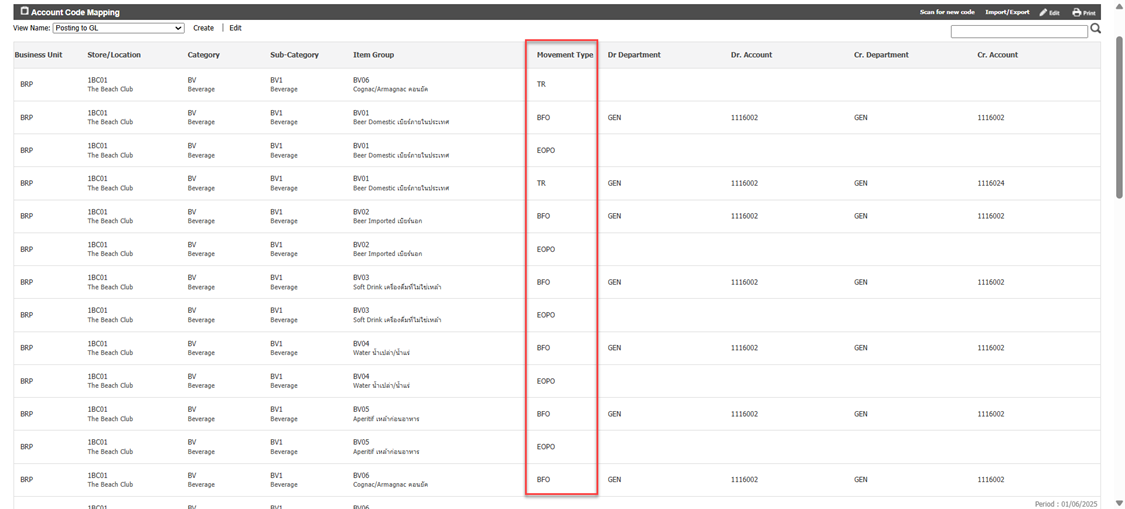Click the Edit link beside Create

235,28
